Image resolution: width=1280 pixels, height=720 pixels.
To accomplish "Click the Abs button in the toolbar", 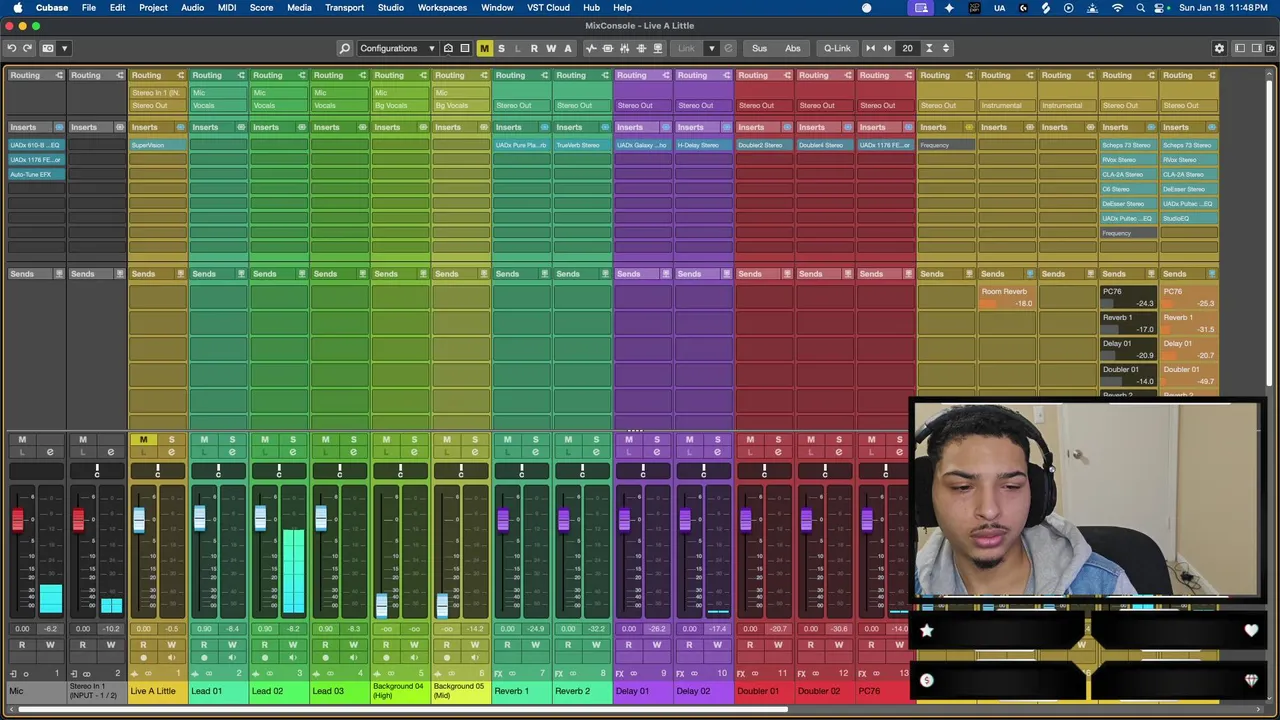I will [793, 48].
